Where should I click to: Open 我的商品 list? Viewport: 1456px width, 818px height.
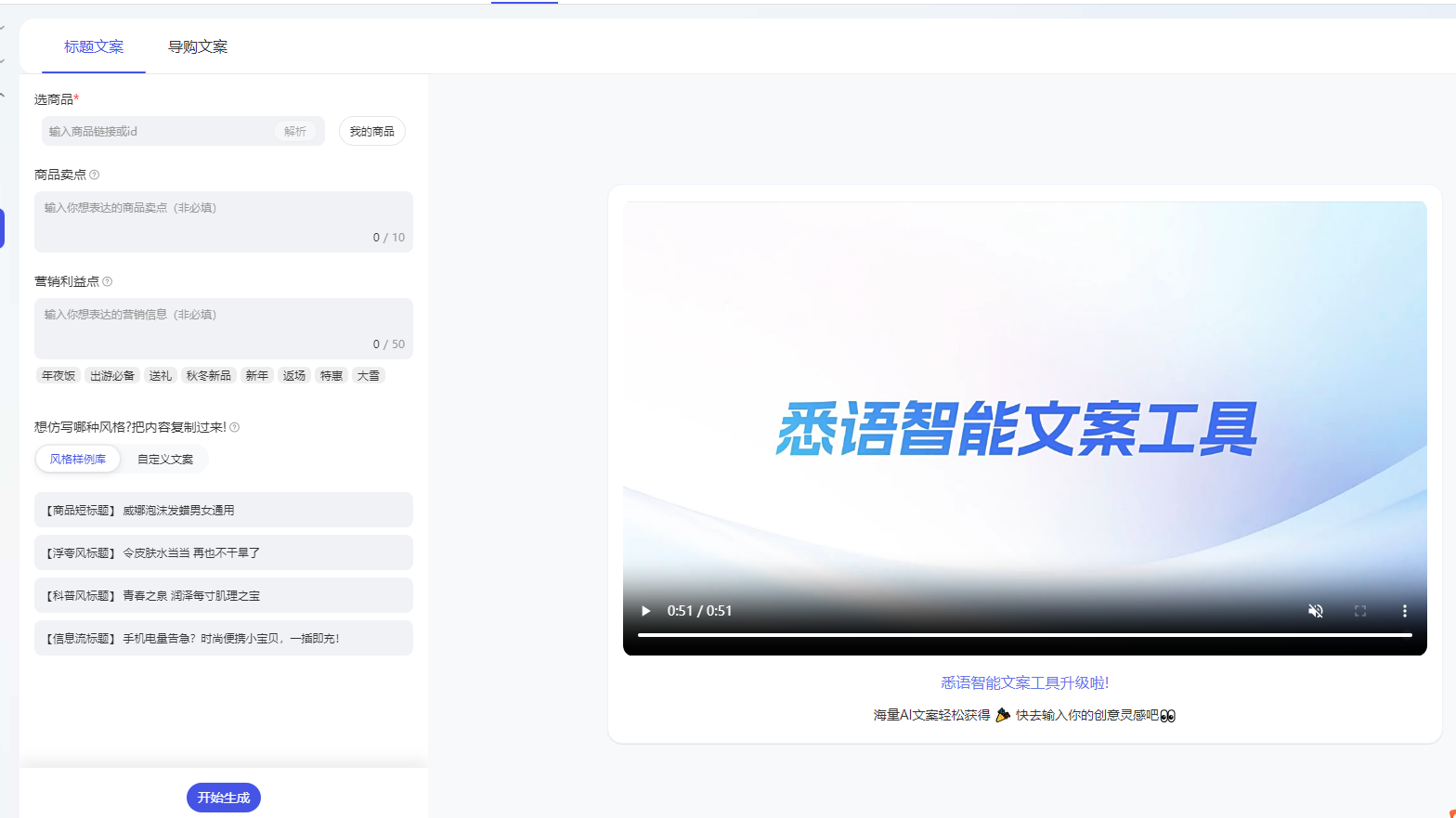tap(371, 131)
